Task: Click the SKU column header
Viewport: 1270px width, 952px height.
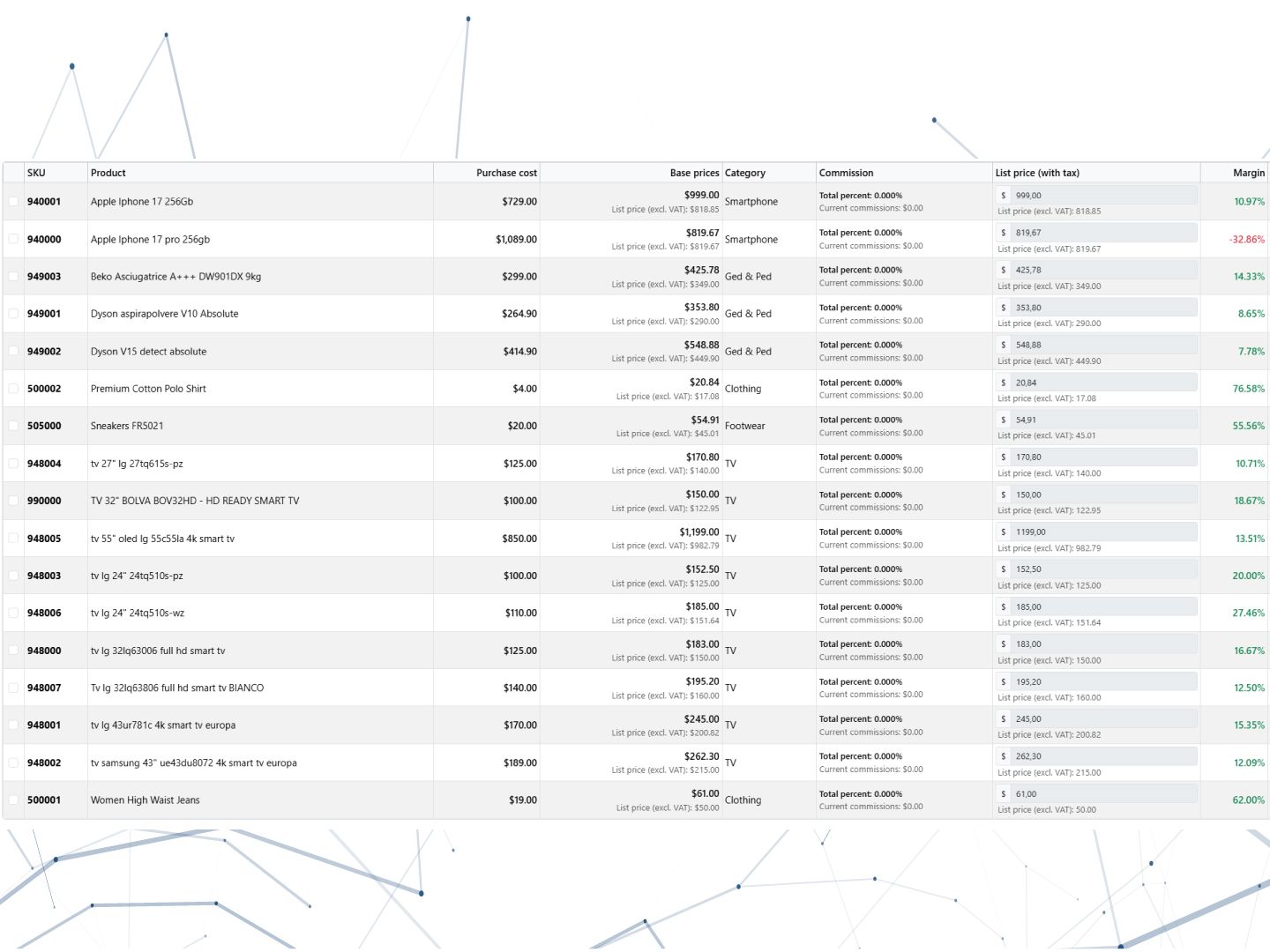Action: (x=36, y=173)
